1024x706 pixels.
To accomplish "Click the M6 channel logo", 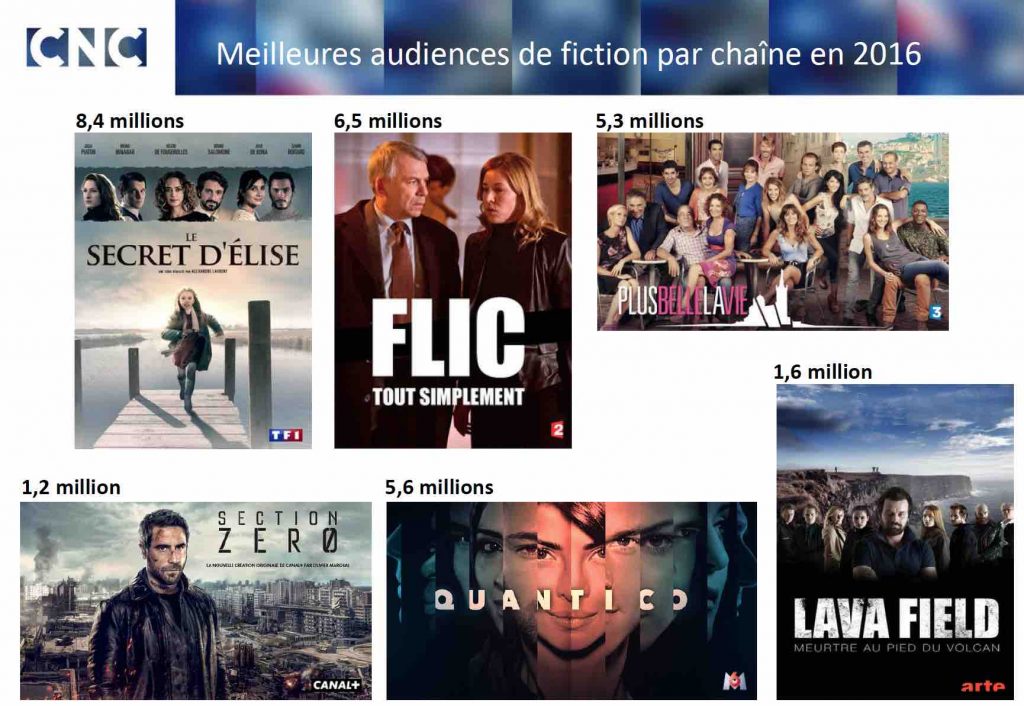I will click(x=734, y=681).
